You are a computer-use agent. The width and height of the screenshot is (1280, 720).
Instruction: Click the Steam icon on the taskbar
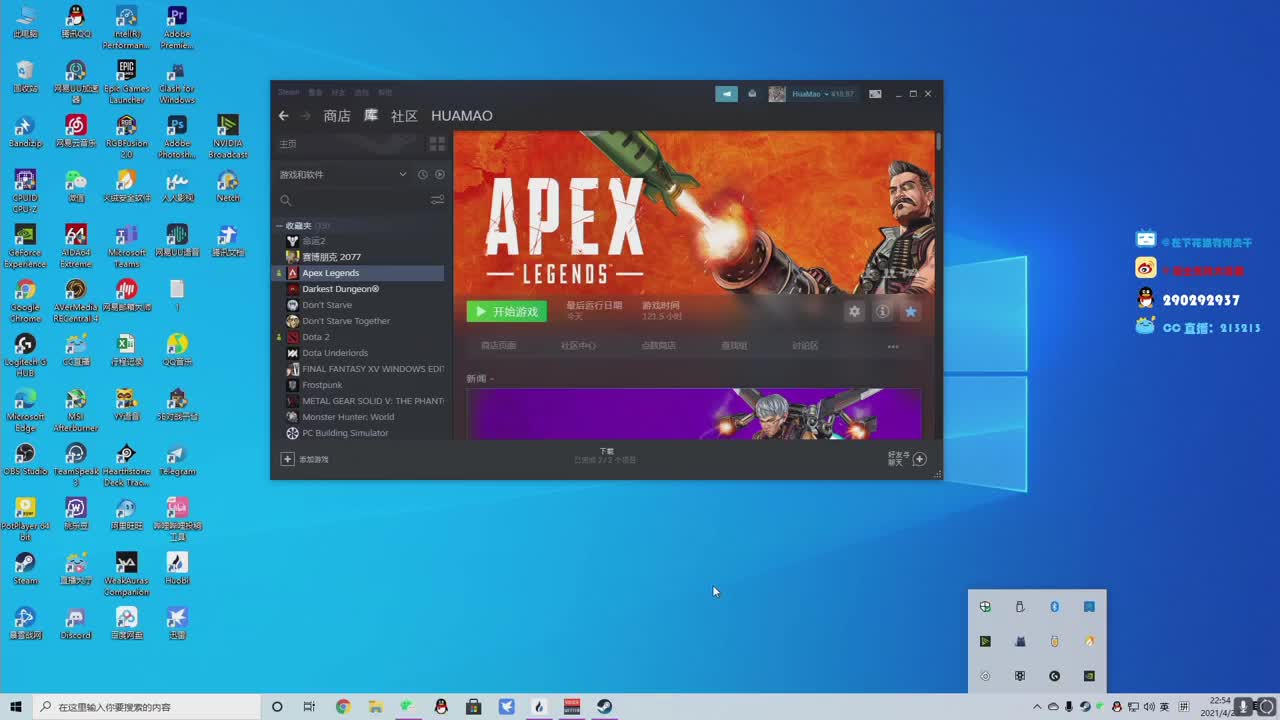point(605,707)
